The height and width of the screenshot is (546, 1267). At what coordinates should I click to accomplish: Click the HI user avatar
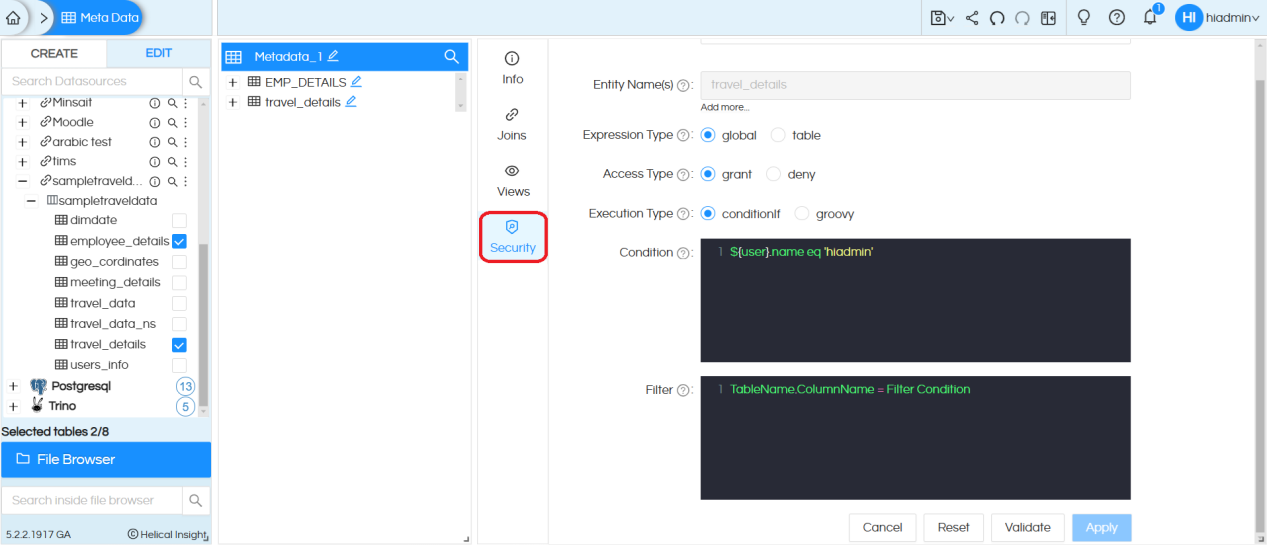1189,18
